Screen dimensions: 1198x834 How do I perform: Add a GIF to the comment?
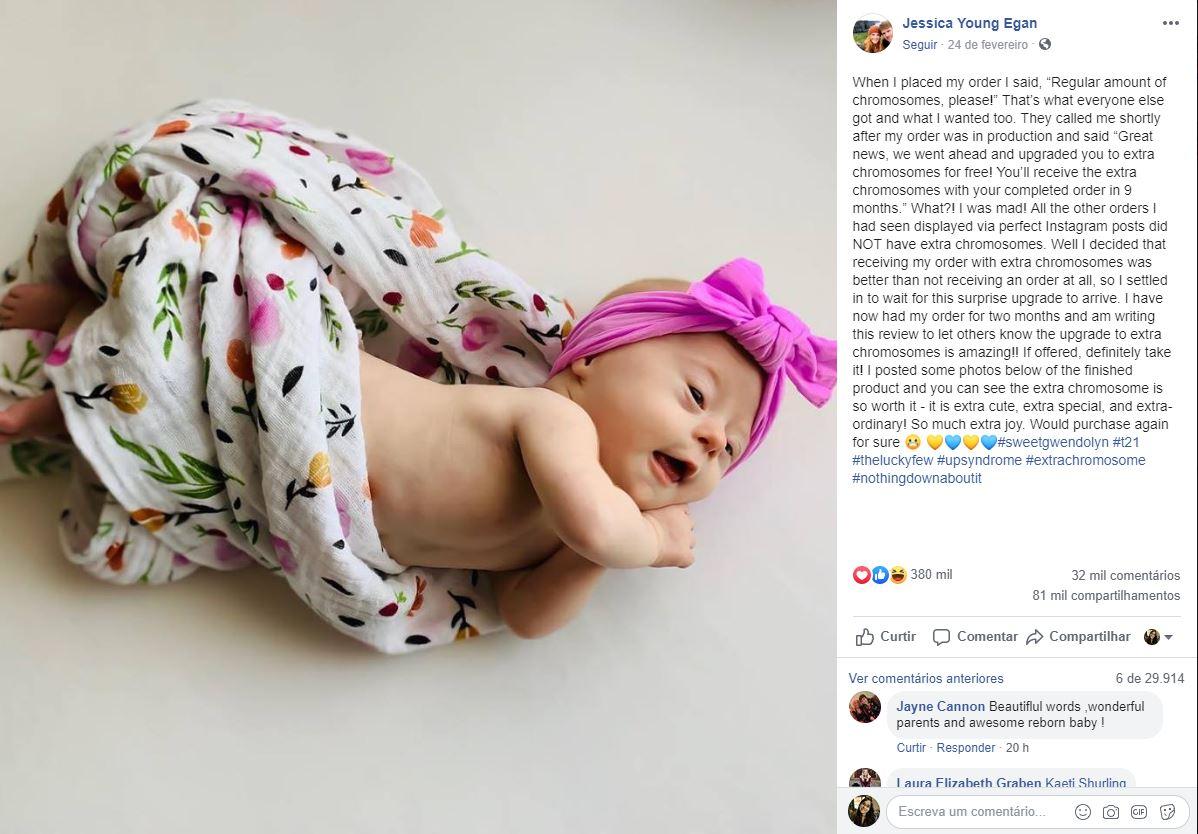pyautogui.click(x=1138, y=812)
